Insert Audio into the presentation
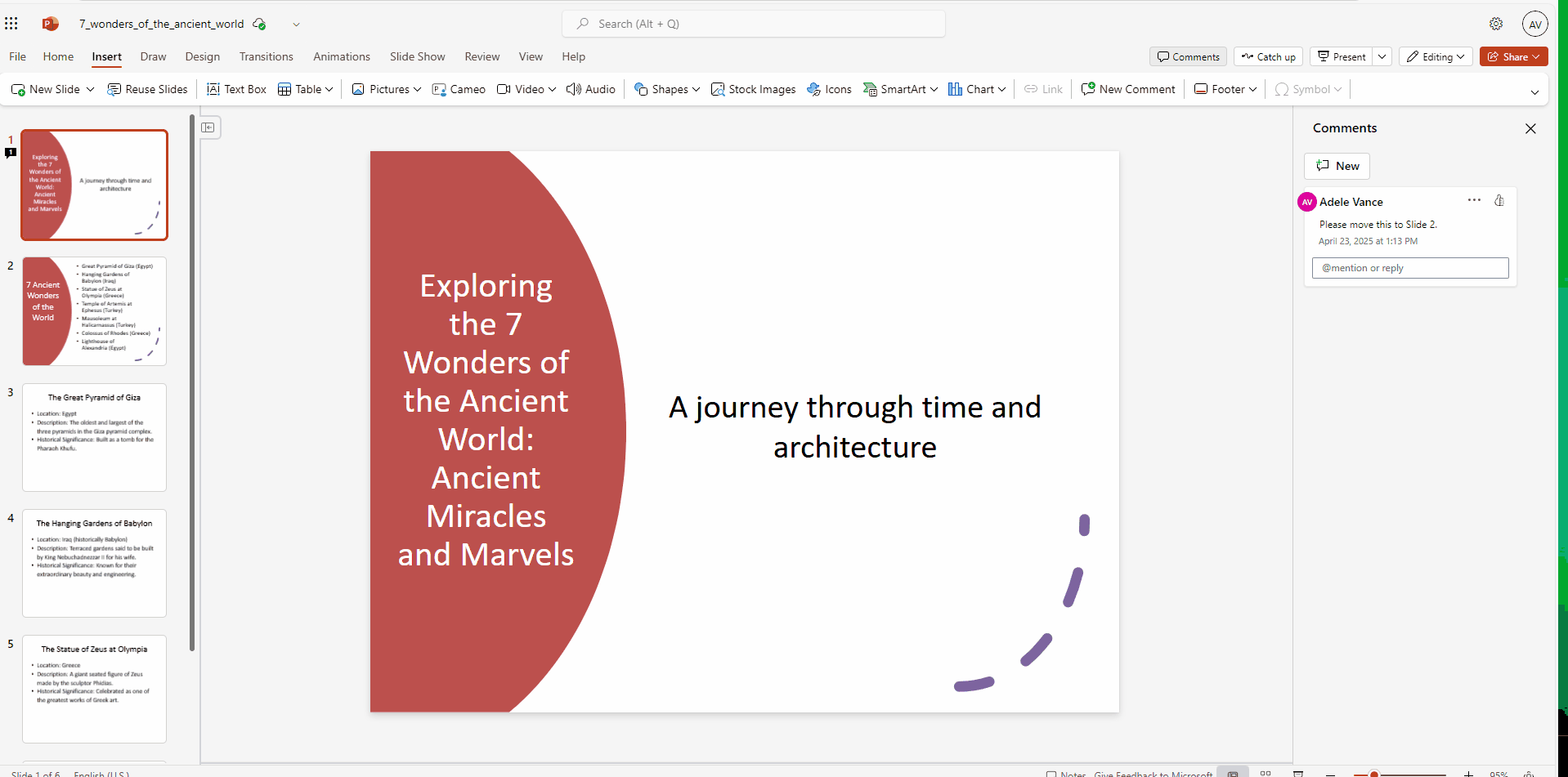Screen dimensions: 1568x777 590,89
